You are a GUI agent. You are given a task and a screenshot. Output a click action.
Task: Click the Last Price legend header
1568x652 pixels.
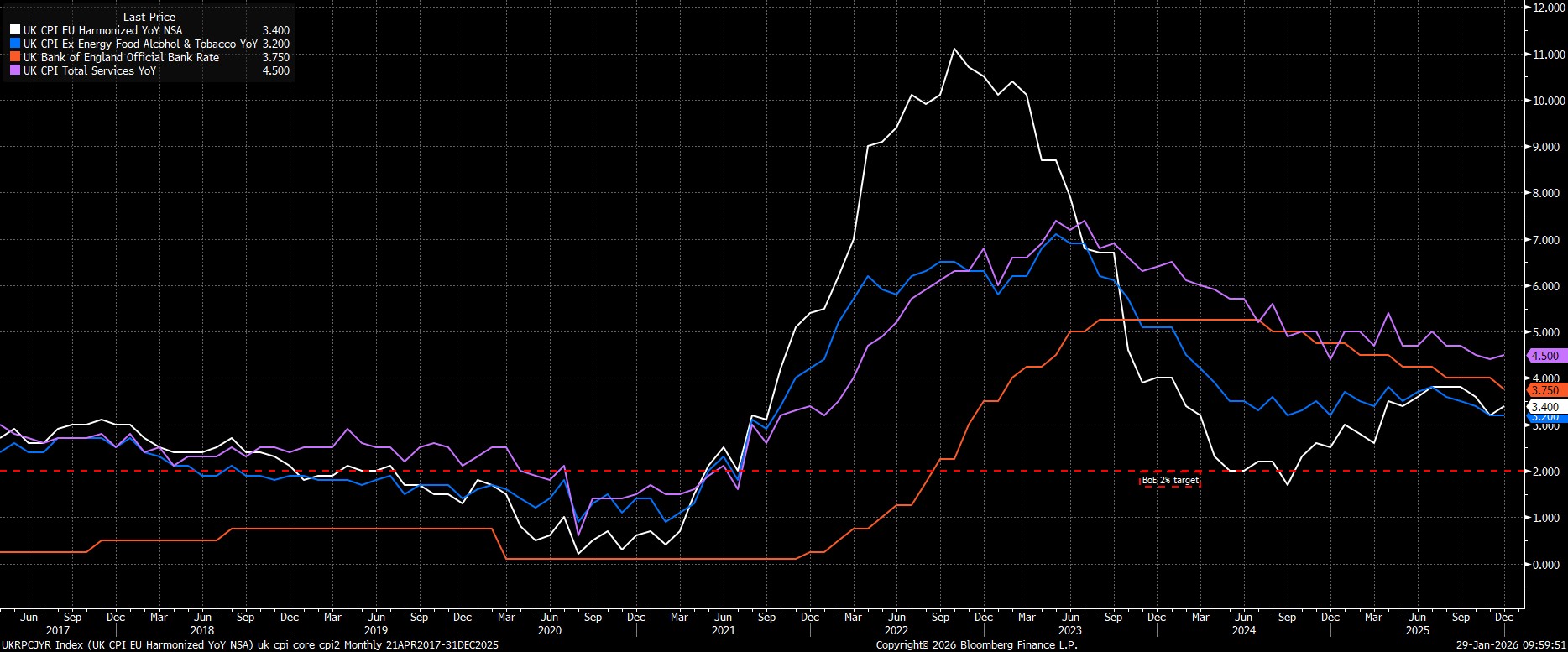pos(149,17)
